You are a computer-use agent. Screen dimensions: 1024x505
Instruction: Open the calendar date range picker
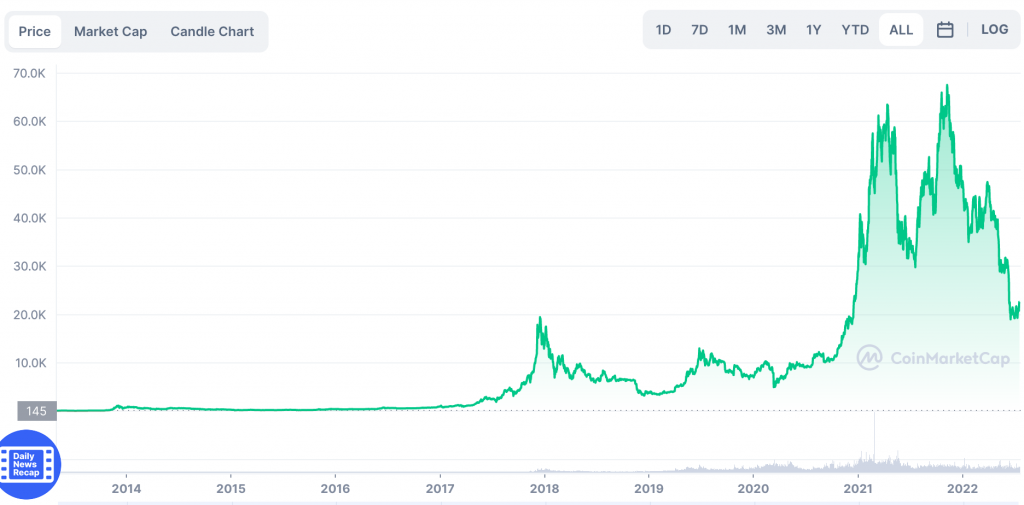click(x=945, y=30)
